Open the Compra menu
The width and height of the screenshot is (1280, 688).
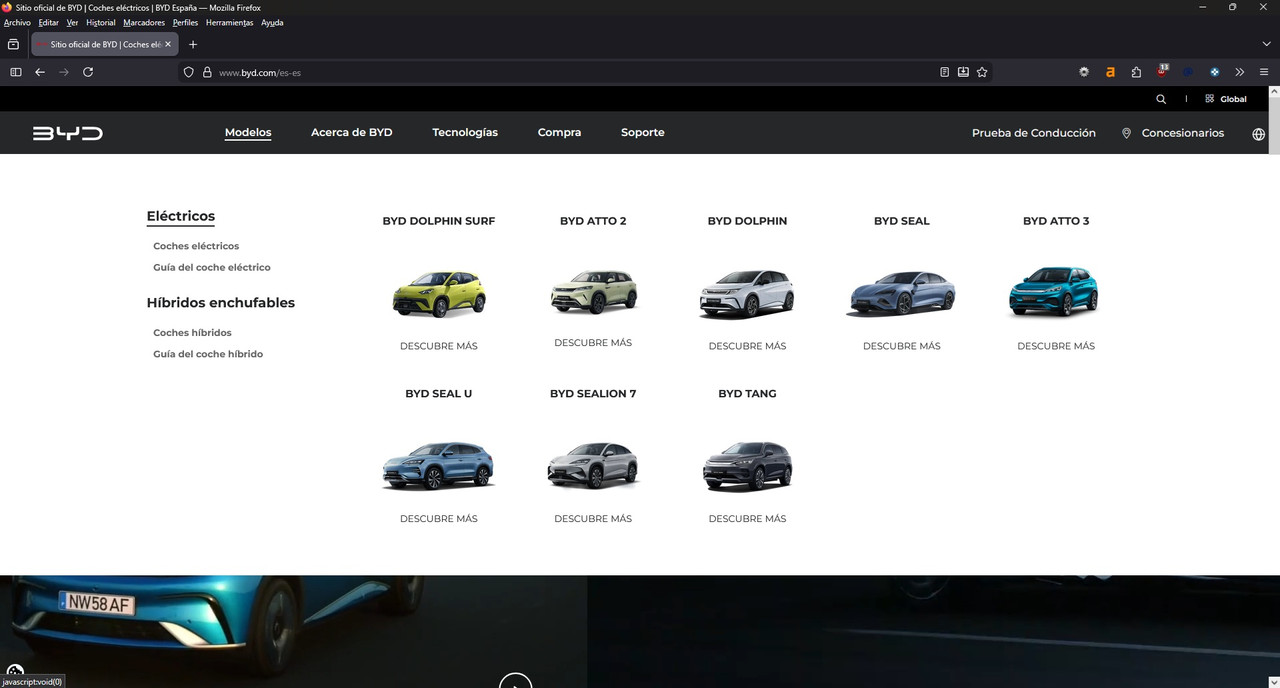click(559, 132)
